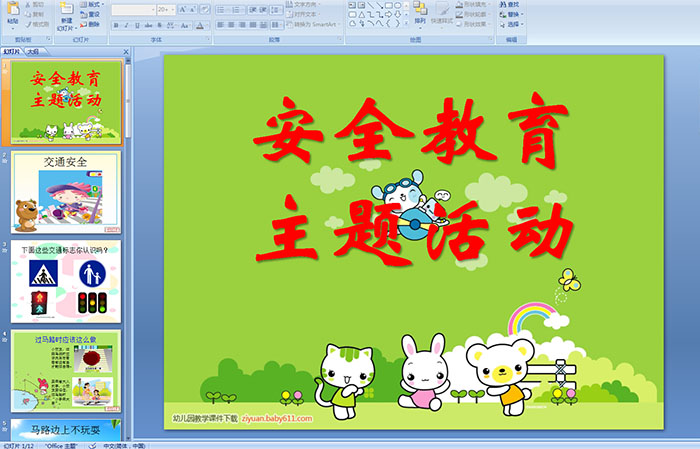Open the Replace (替换) menu
This screenshot has height=449, width=700.
pyautogui.click(x=512, y=14)
